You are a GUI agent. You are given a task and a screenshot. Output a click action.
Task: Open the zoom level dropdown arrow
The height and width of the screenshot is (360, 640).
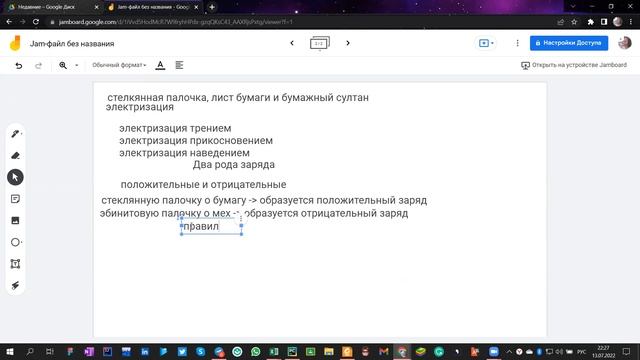click(76, 65)
